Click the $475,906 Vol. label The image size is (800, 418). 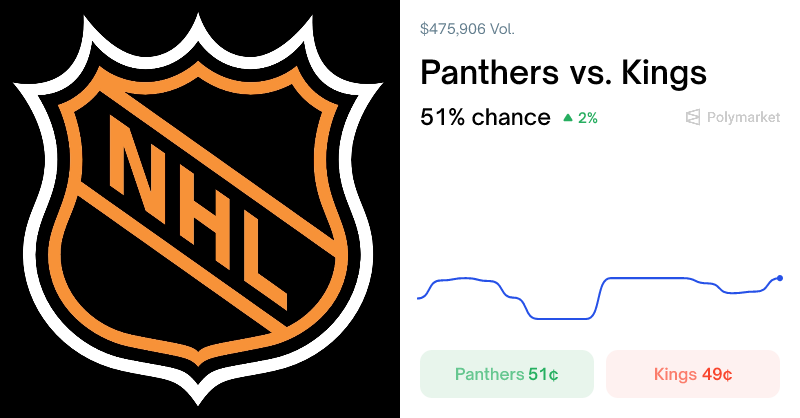point(467,29)
